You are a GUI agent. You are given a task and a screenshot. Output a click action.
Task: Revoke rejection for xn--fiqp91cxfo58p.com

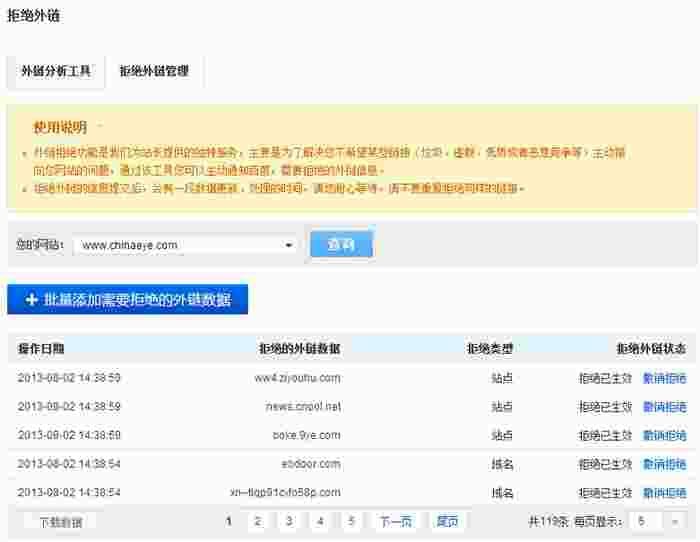[x=664, y=493]
